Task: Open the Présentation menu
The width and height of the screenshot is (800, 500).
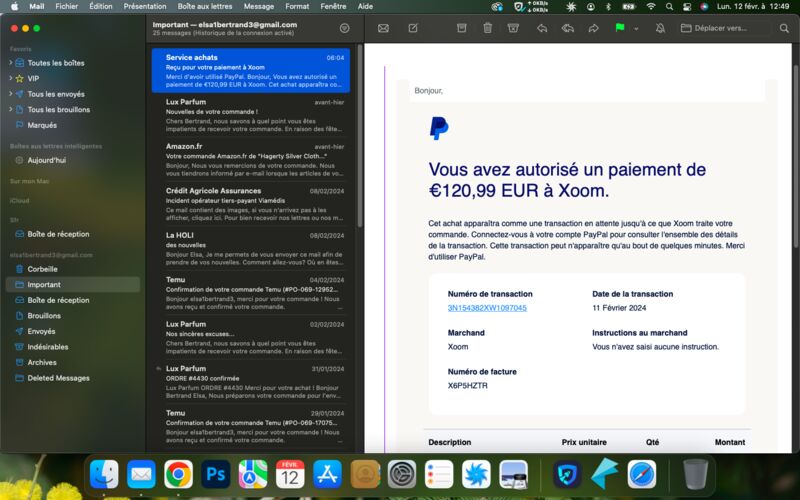Action: pyautogui.click(x=145, y=7)
